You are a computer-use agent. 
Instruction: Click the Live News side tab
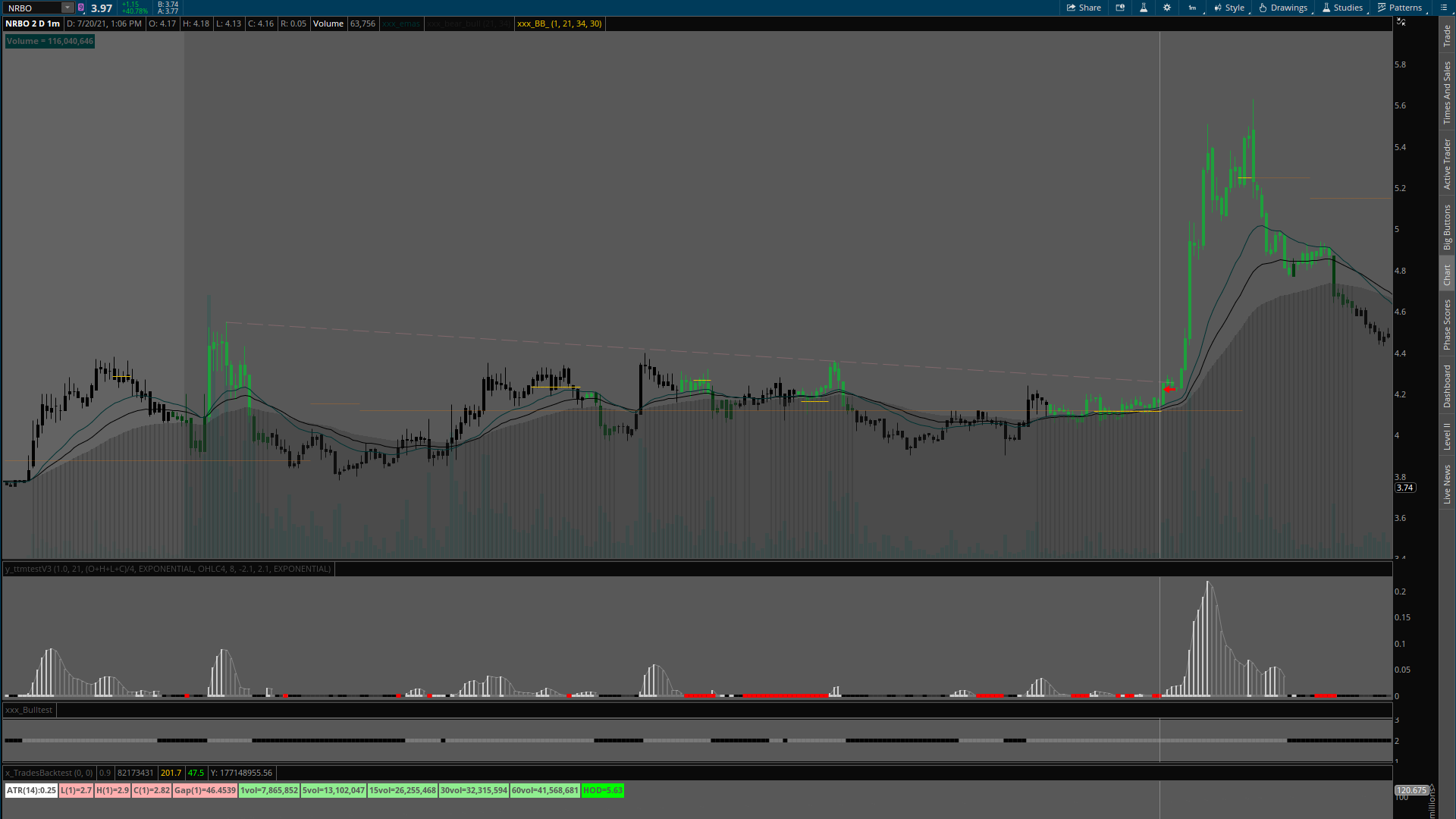1447,484
